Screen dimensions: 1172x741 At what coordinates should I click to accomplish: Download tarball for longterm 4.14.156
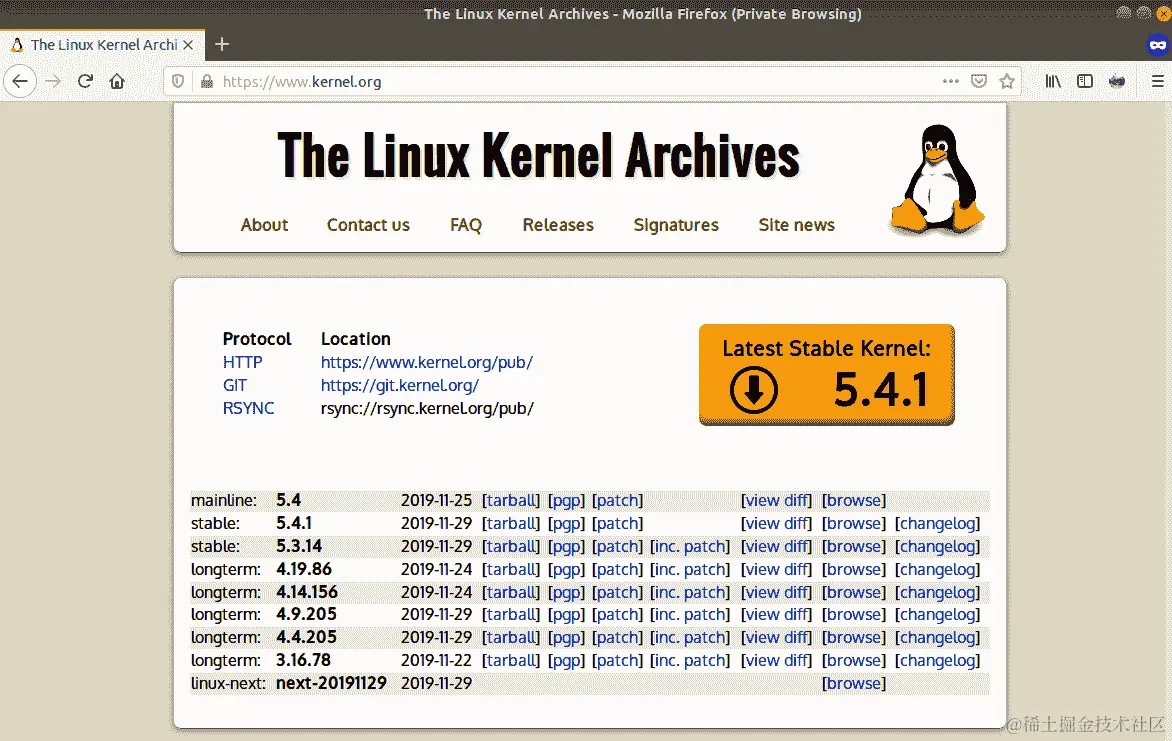point(511,593)
